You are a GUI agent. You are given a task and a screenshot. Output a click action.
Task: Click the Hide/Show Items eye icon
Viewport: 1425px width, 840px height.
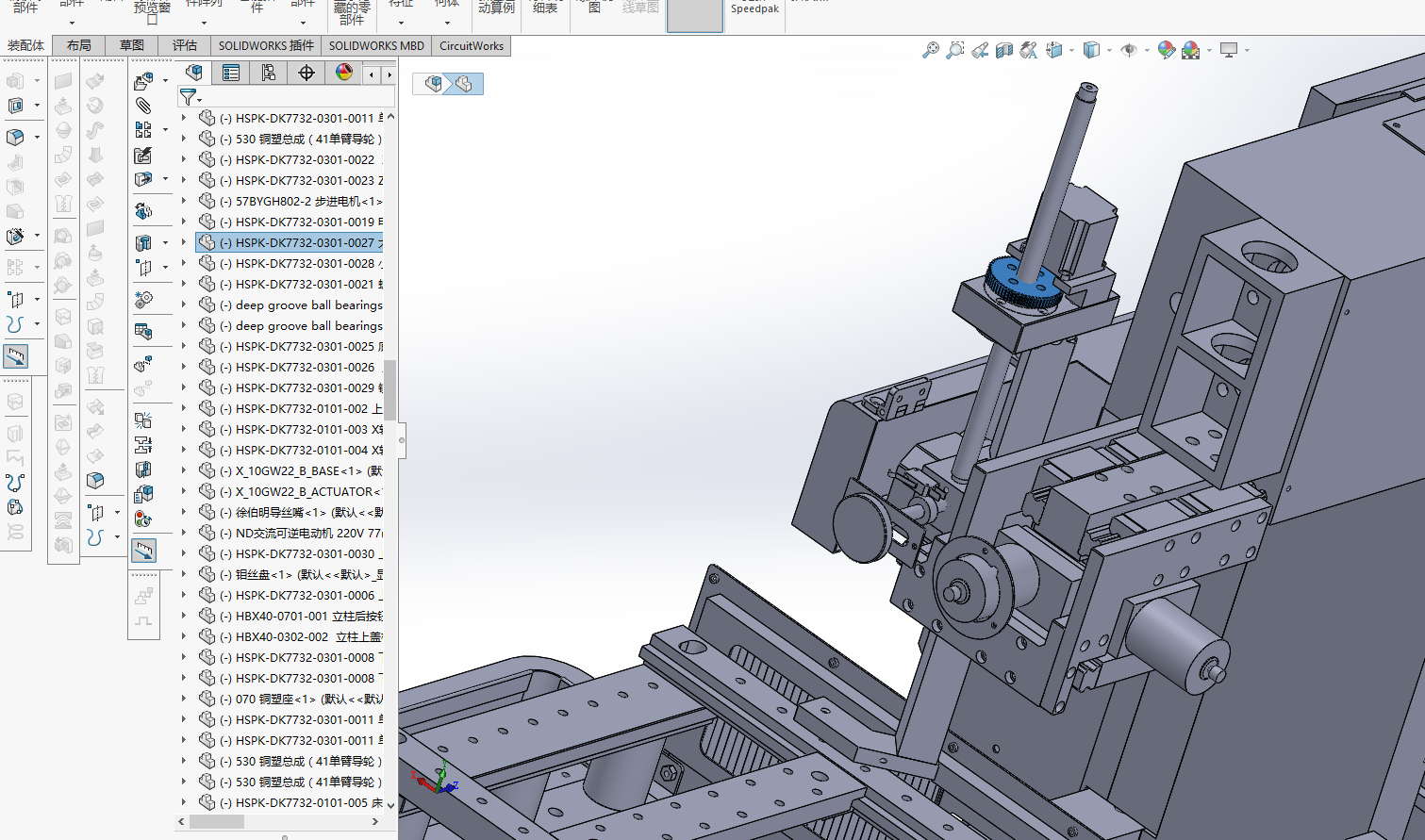[1129, 50]
